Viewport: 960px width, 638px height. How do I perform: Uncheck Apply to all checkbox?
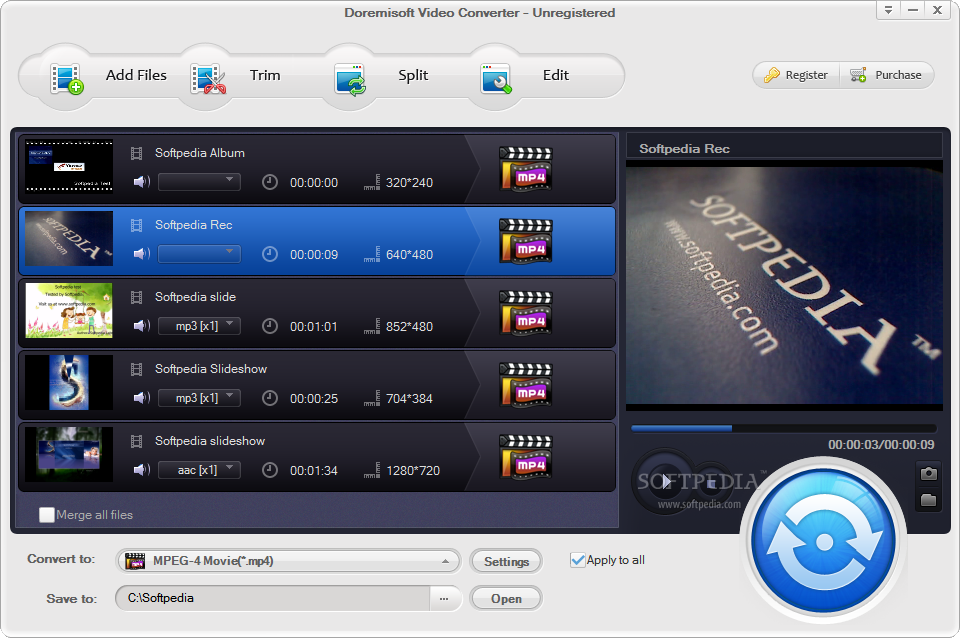[x=577, y=560]
